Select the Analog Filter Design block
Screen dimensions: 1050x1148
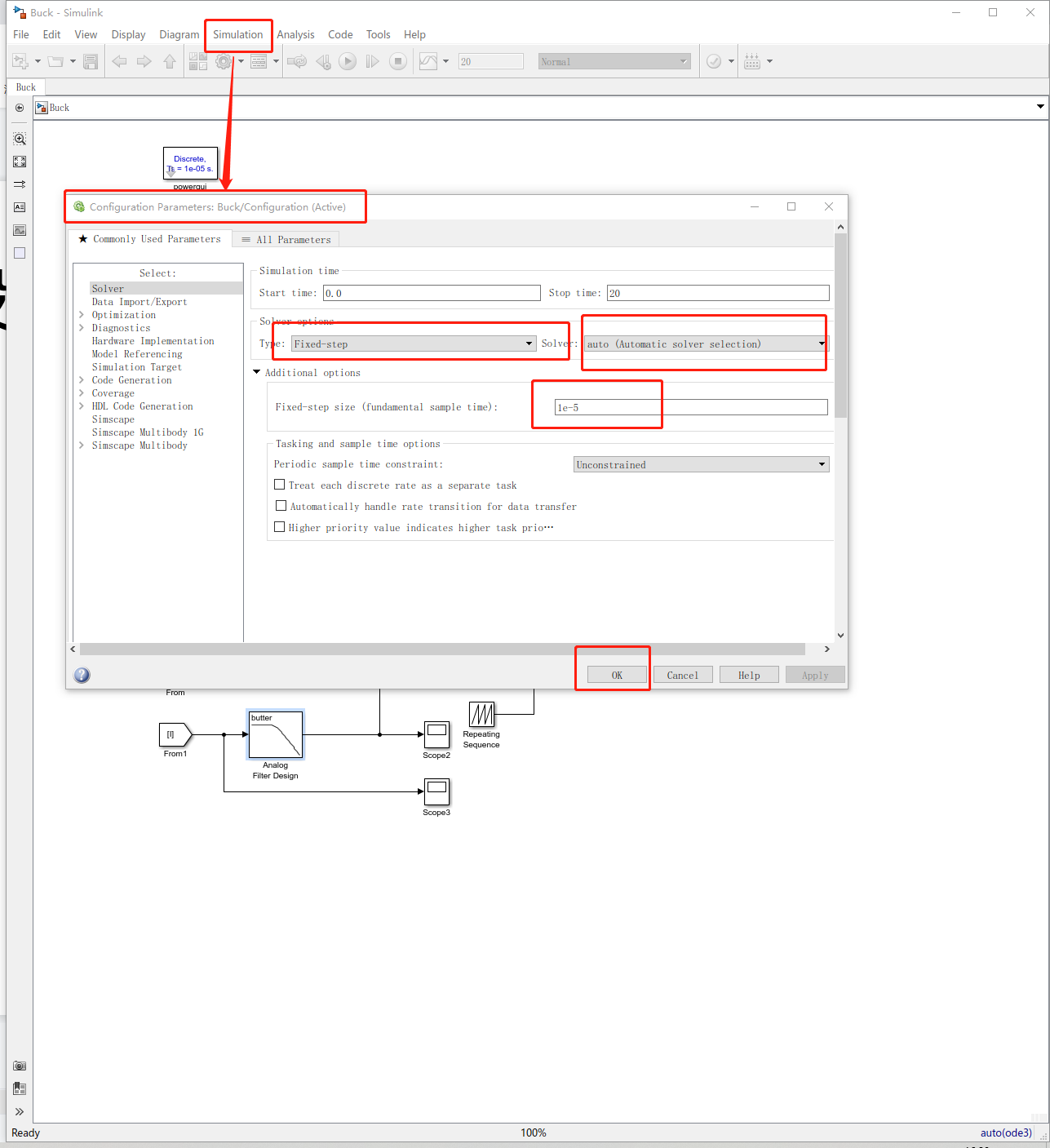(x=276, y=734)
